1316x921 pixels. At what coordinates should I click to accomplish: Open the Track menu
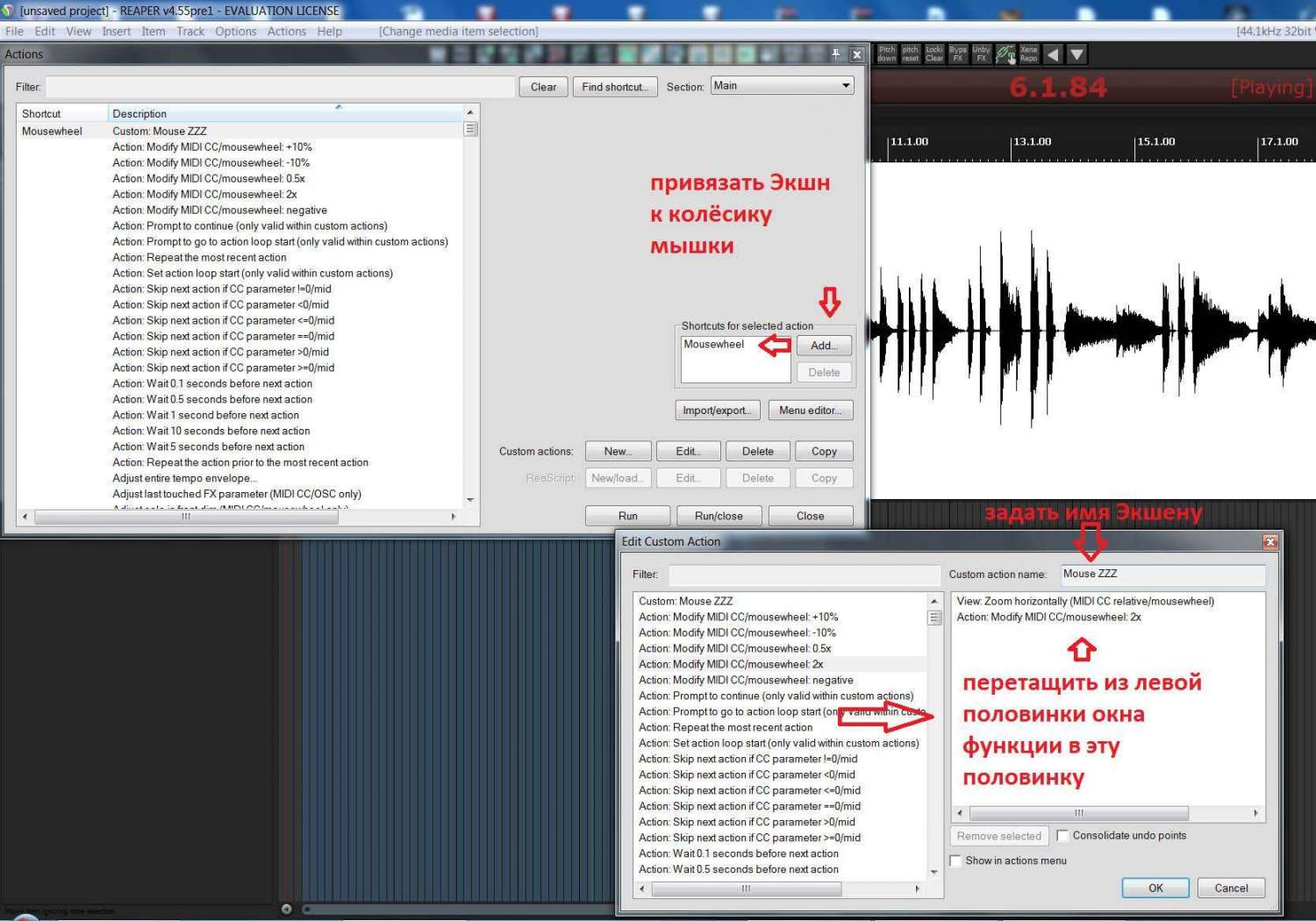(190, 32)
